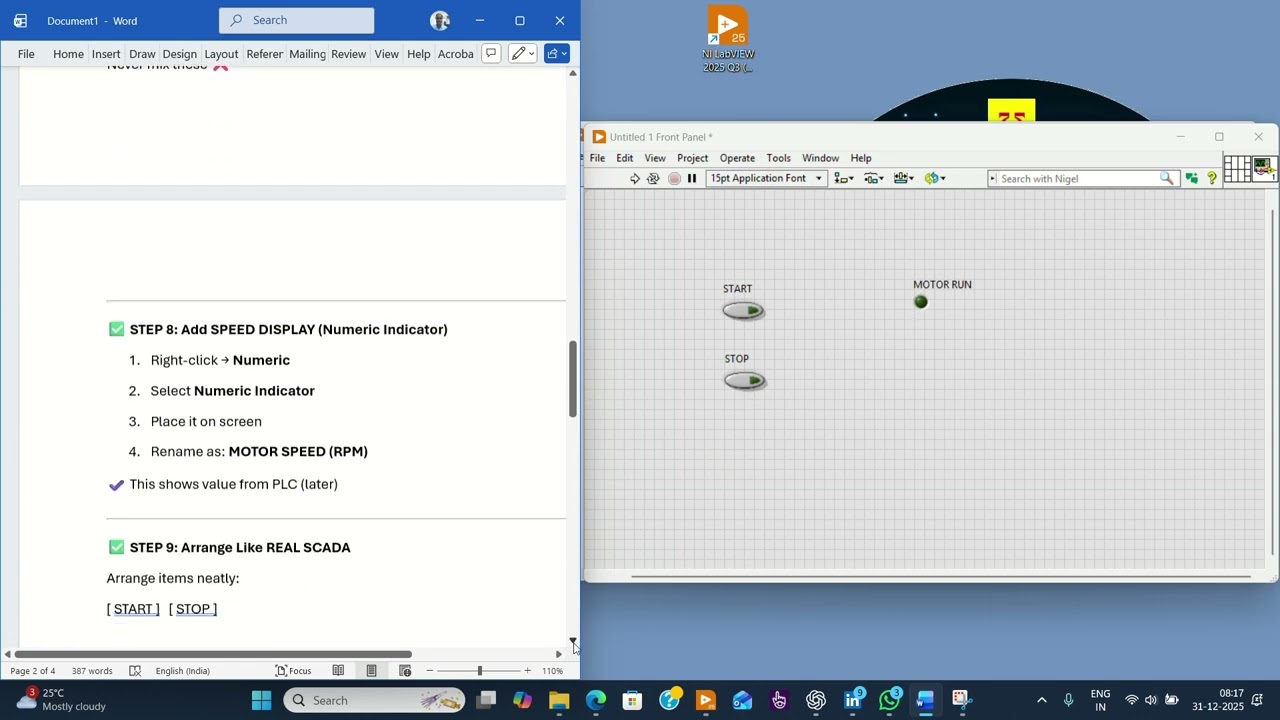1280x720 pixels.
Task: Open WhatsApp from taskbar
Action: click(x=889, y=700)
